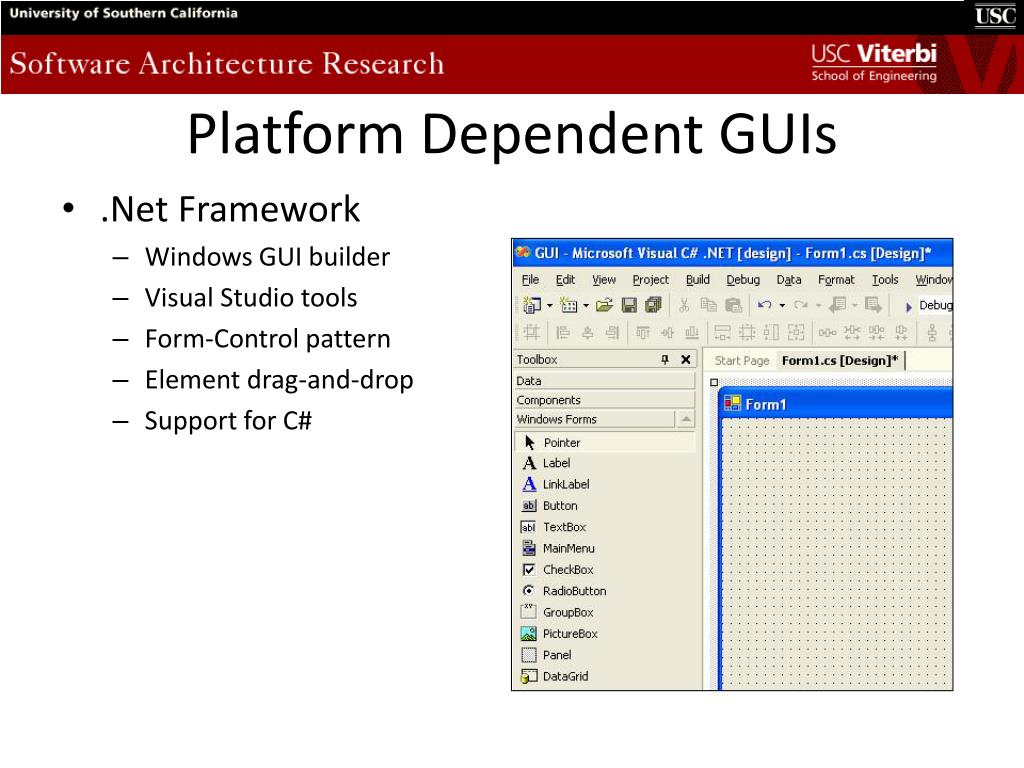Click the Paste clipboard icon

[x=733, y=305]
